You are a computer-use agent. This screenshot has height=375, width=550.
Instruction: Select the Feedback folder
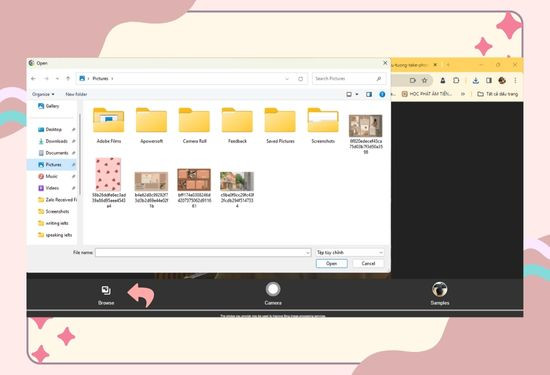[237, 125]
